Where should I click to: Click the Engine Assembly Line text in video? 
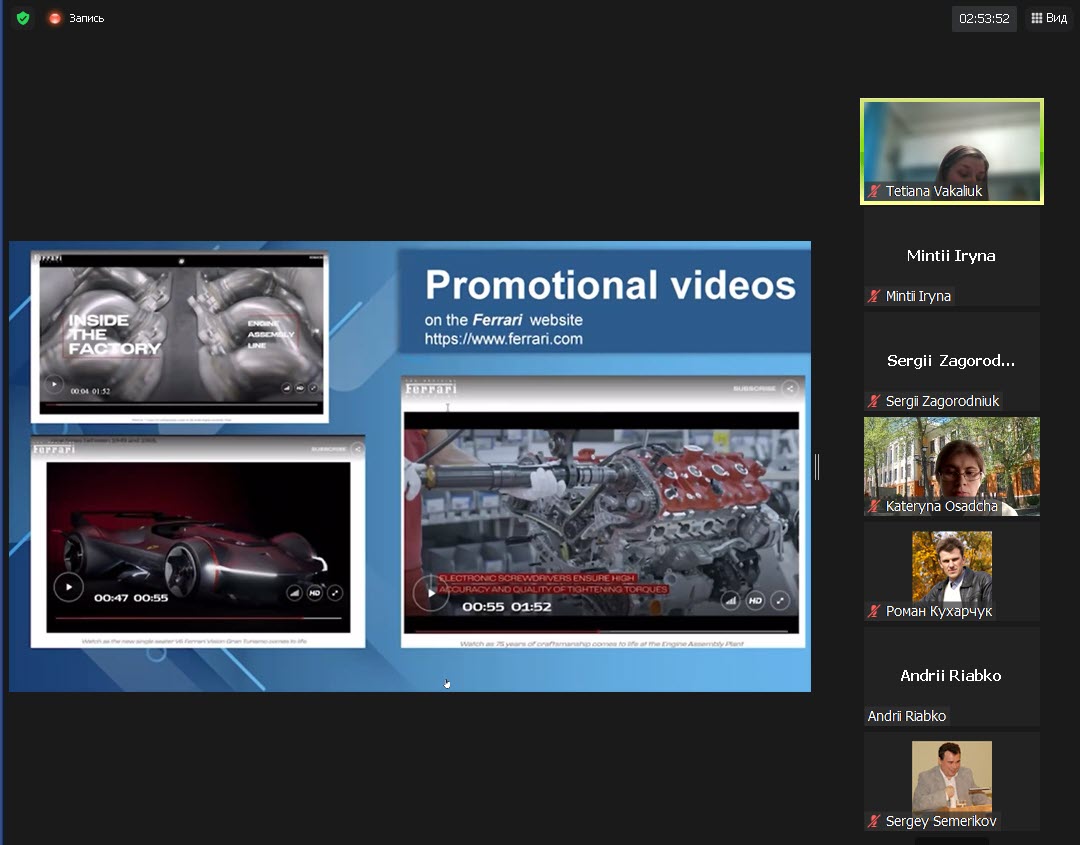click(x=271, y=334)
